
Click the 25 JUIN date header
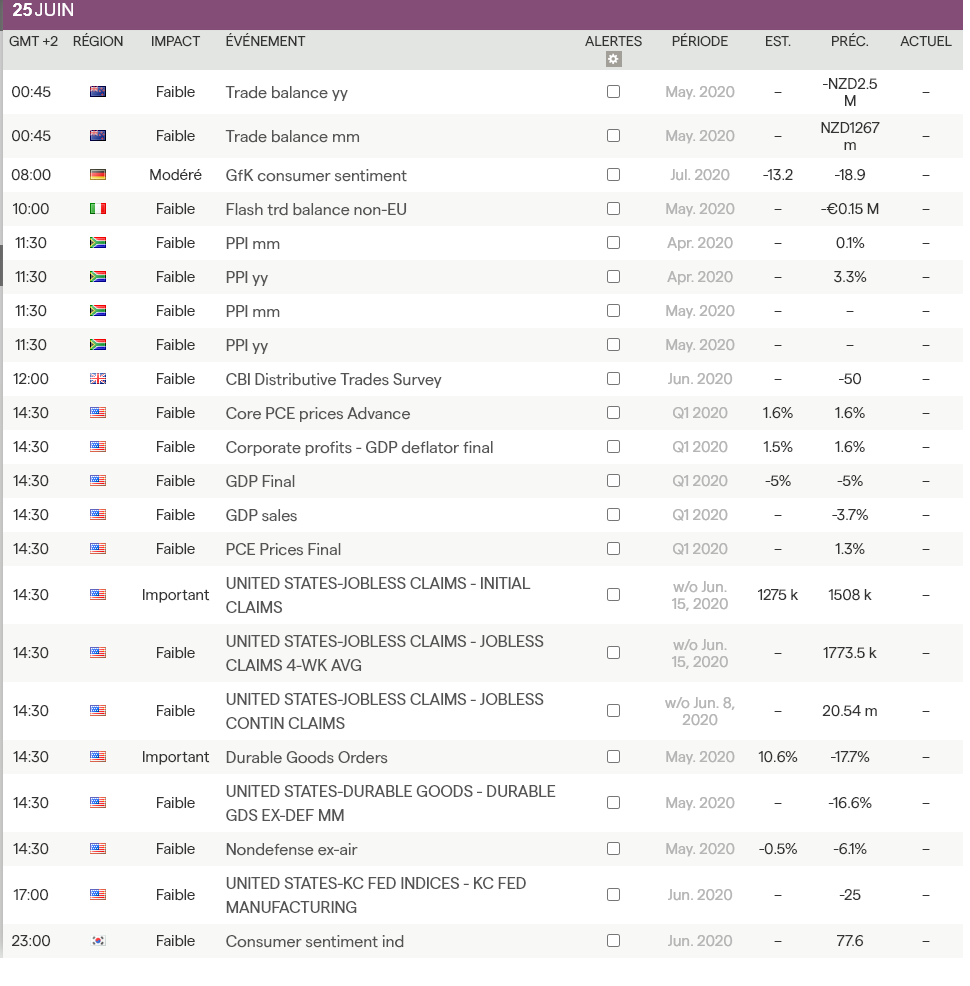click(x=43, y=10)
